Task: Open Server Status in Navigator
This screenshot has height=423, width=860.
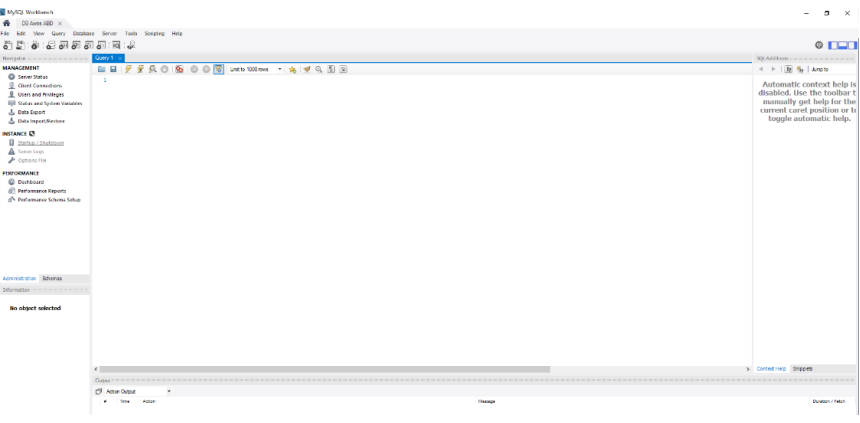Action: [x=33, y=76]
